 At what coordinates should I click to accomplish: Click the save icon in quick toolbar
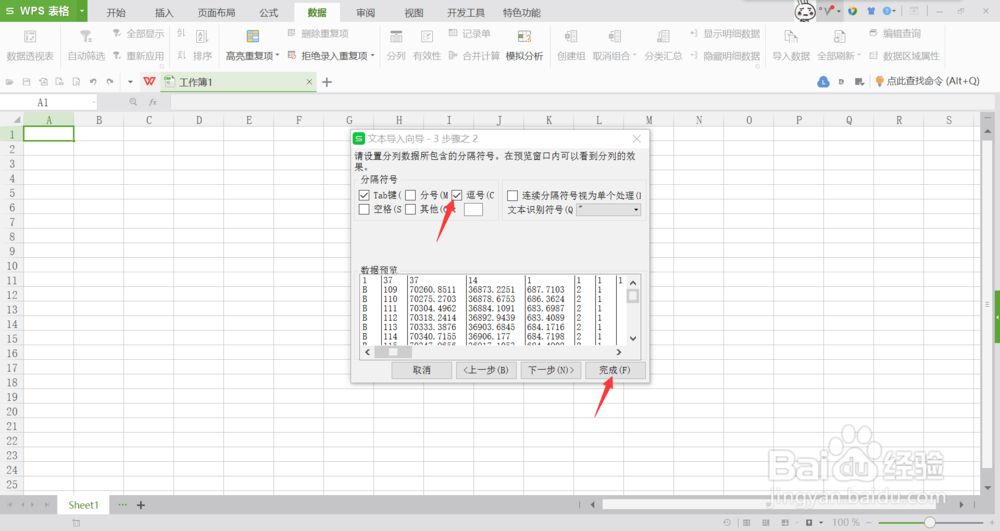[26, 82]
